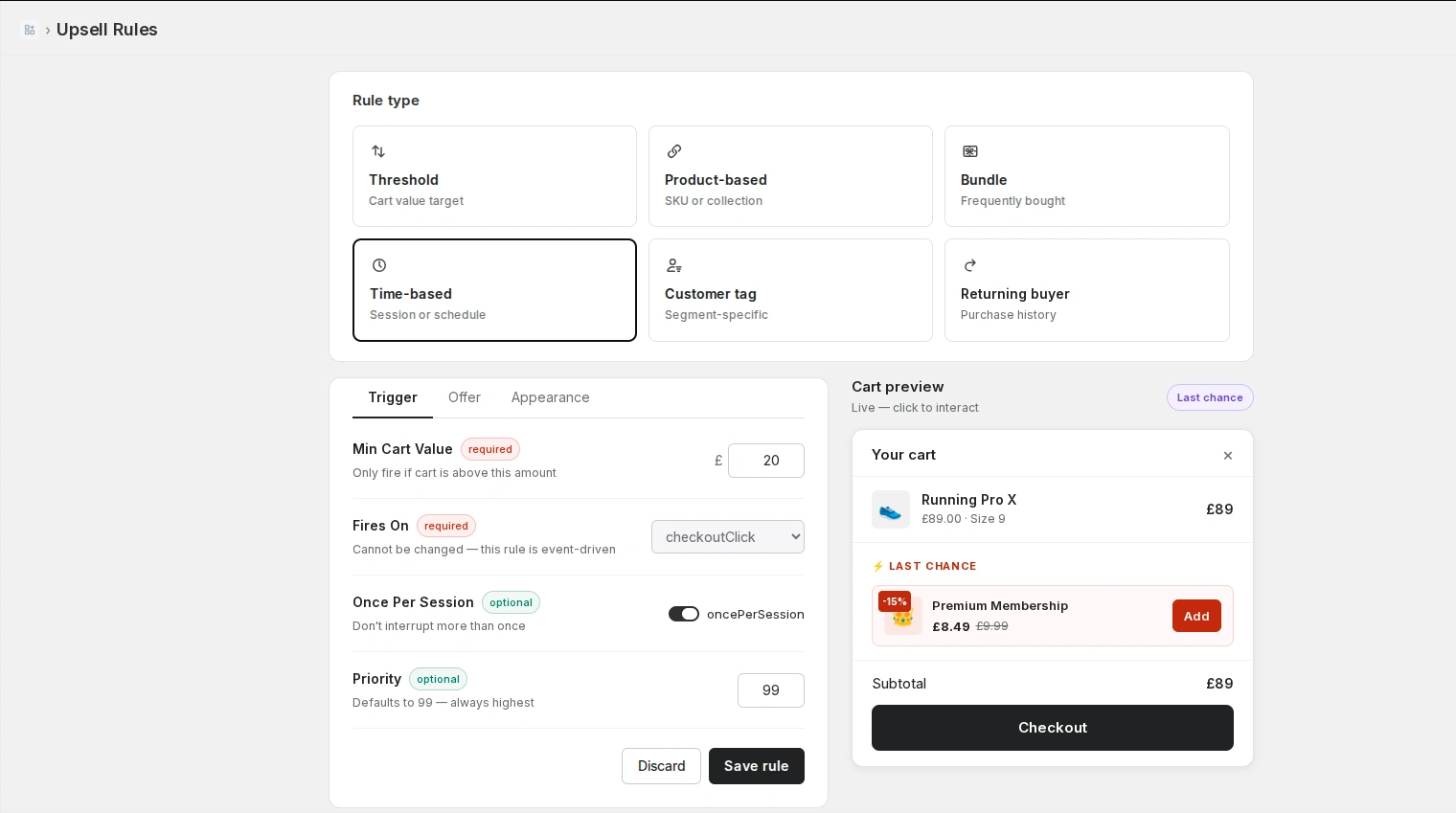Click the Min Cart Value required badge
This screenshot has width=1456, height=813.
(x=490, y=449)
